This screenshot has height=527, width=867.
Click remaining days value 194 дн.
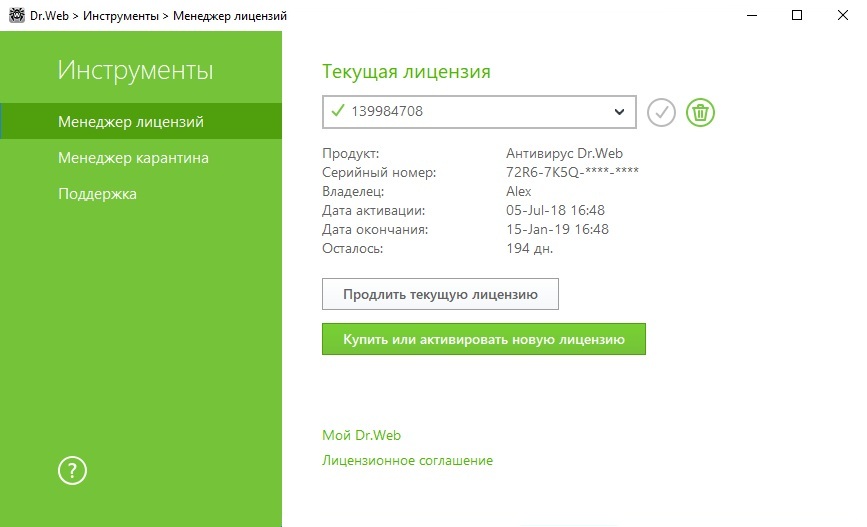click(x=529, y=248)
